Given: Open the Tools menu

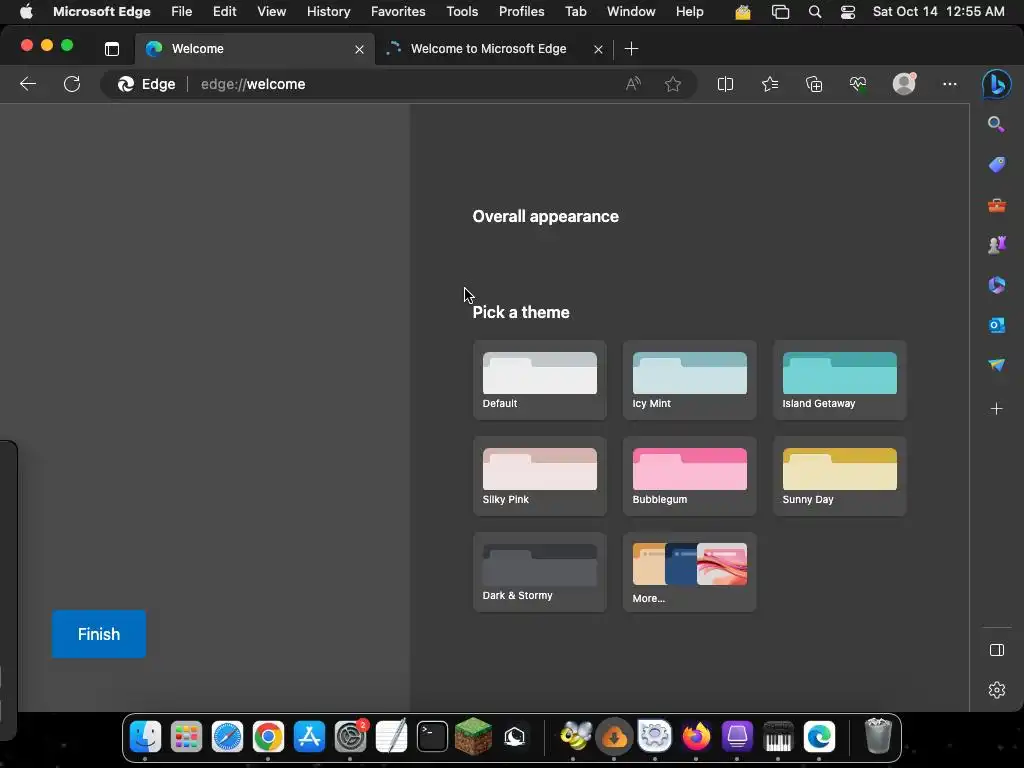Looking at the screenshot, I should (x=462, y=12).
